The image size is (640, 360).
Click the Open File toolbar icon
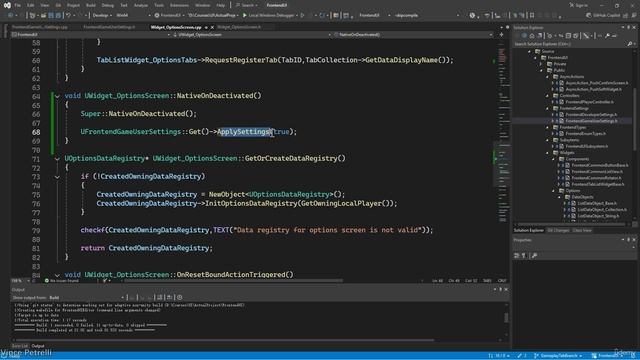[x=43, y=15]
